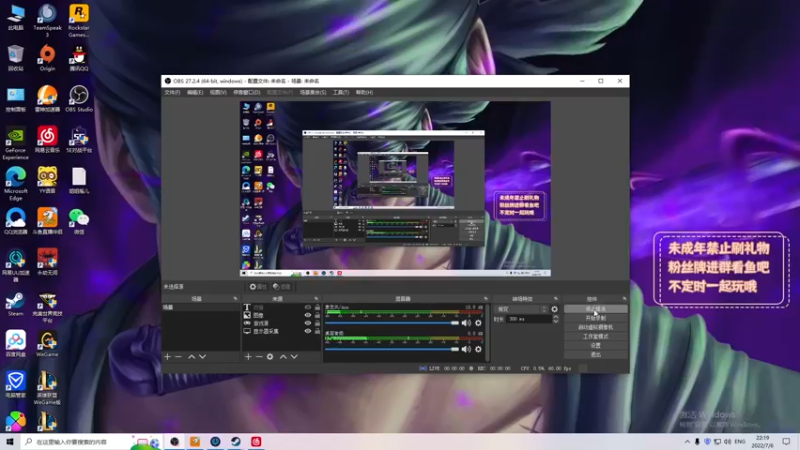
Task: Remove the selected scene with the minus icon
Action: 178,357
